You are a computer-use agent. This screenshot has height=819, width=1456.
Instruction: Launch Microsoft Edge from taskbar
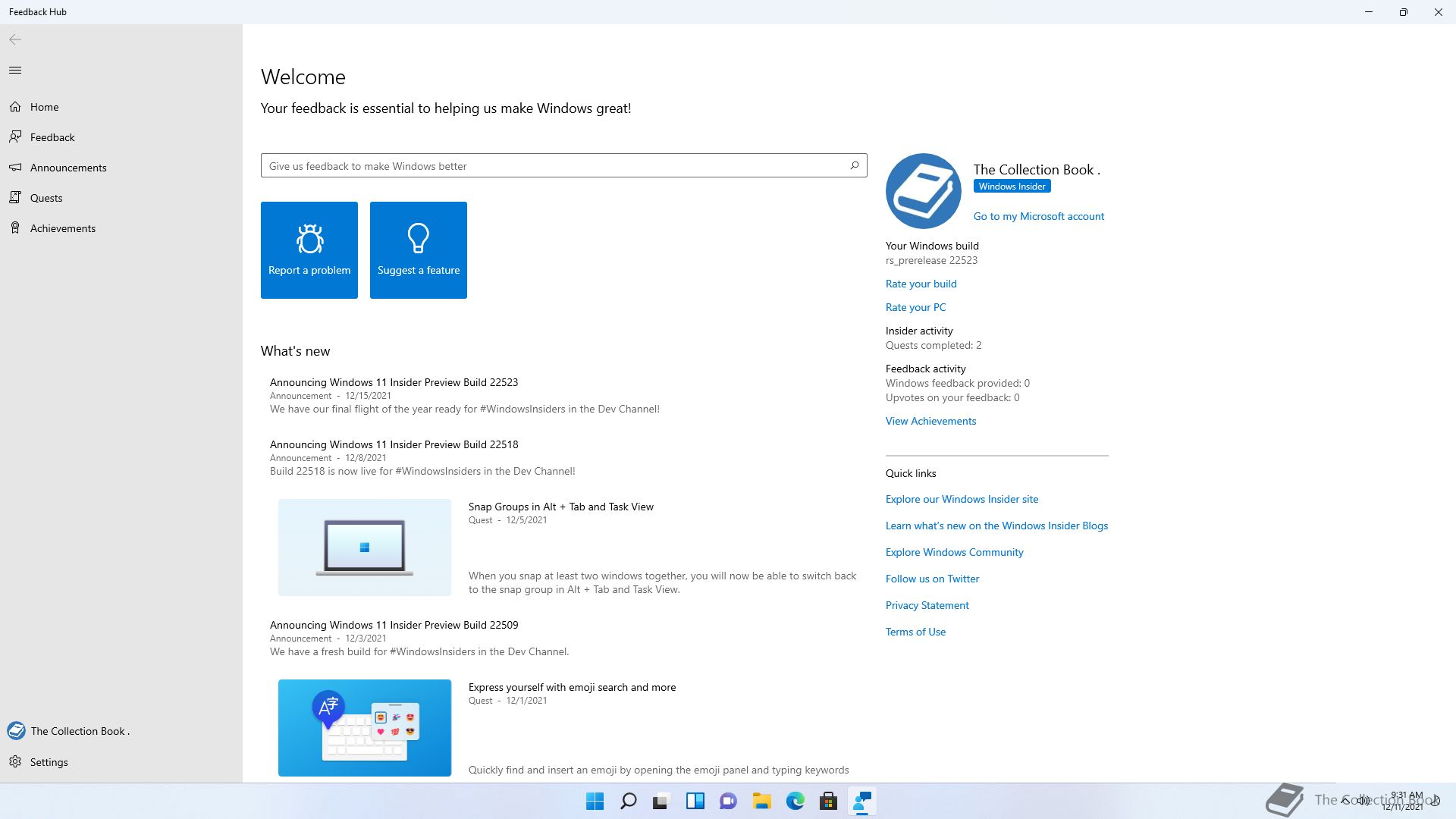[795, 801]
